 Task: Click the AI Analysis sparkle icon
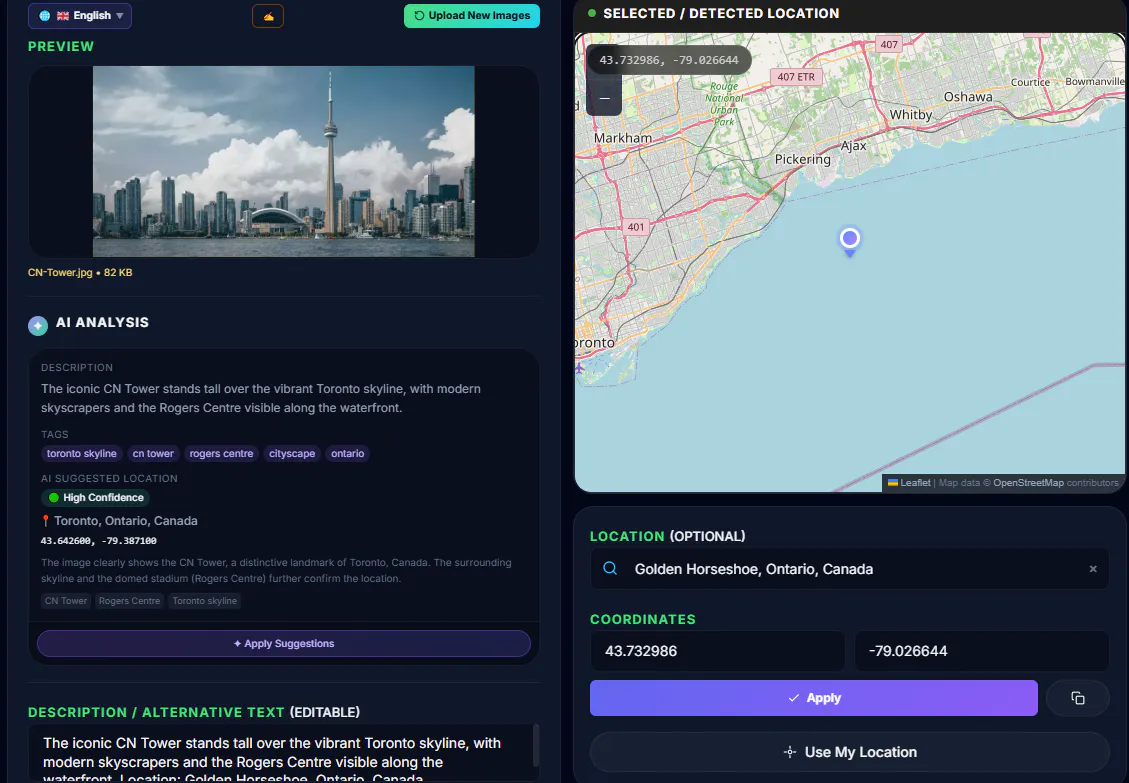38,326
